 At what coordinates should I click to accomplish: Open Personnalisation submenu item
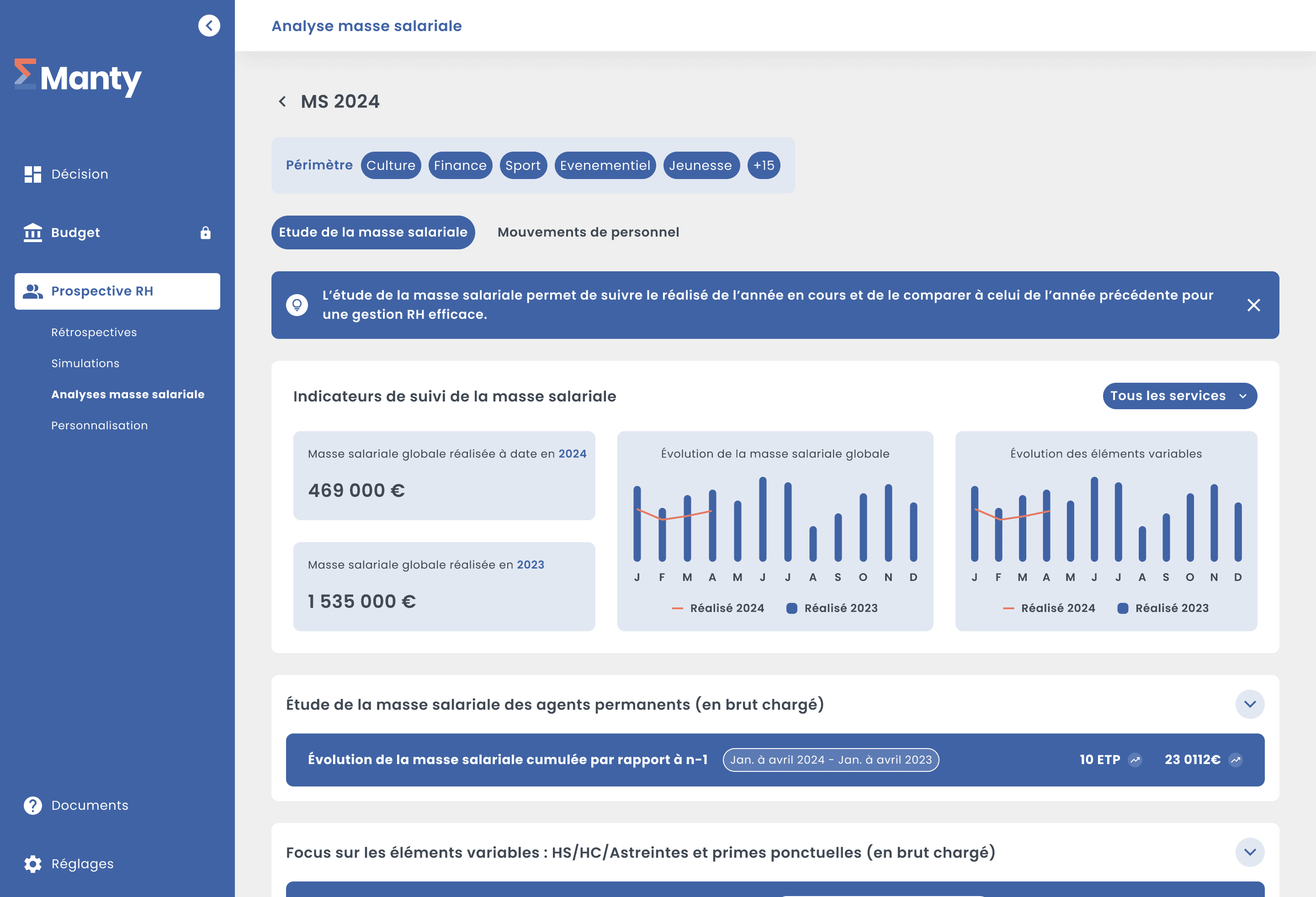[x=100, y=425]
